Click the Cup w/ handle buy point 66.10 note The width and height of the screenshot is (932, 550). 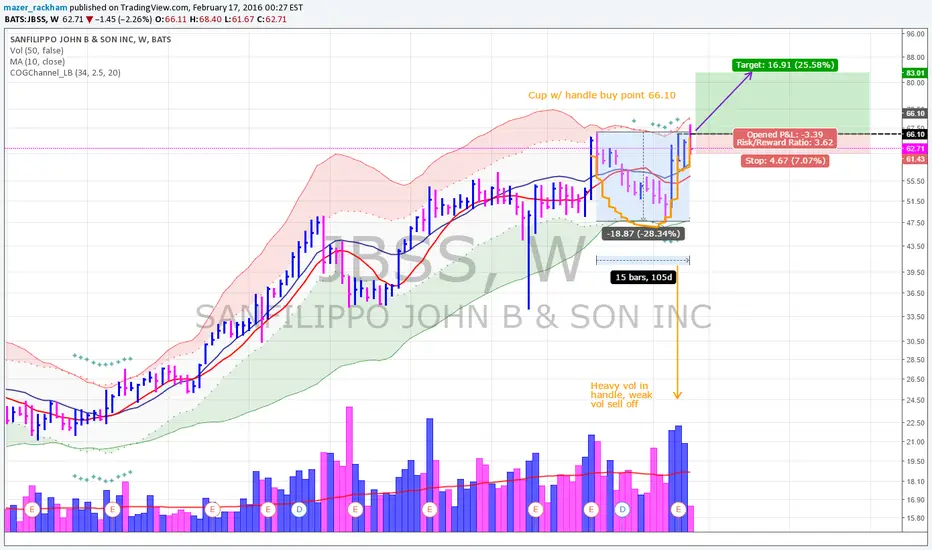click(602, 95)
